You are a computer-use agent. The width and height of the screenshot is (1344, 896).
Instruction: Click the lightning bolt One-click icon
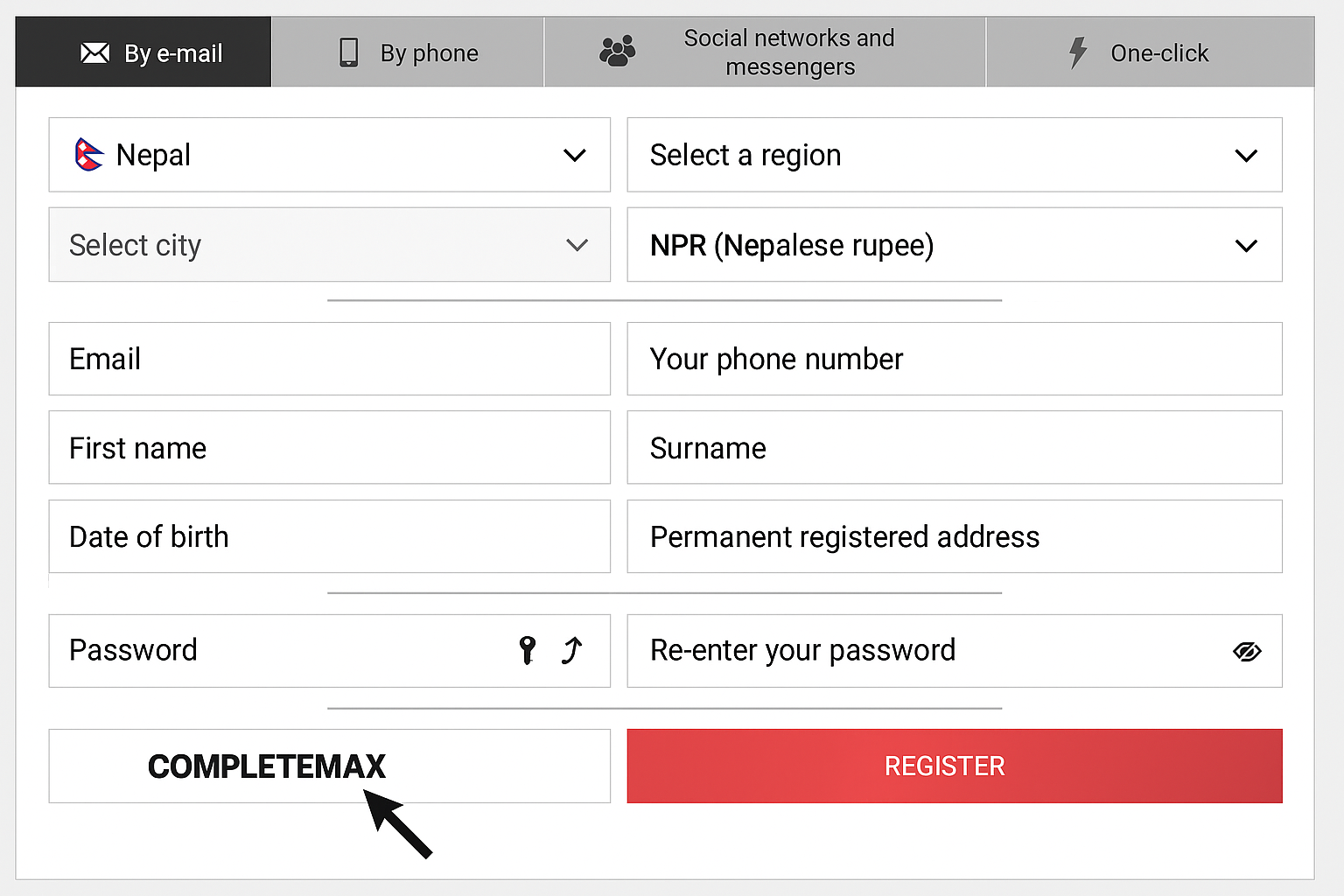click(1078, 52)
